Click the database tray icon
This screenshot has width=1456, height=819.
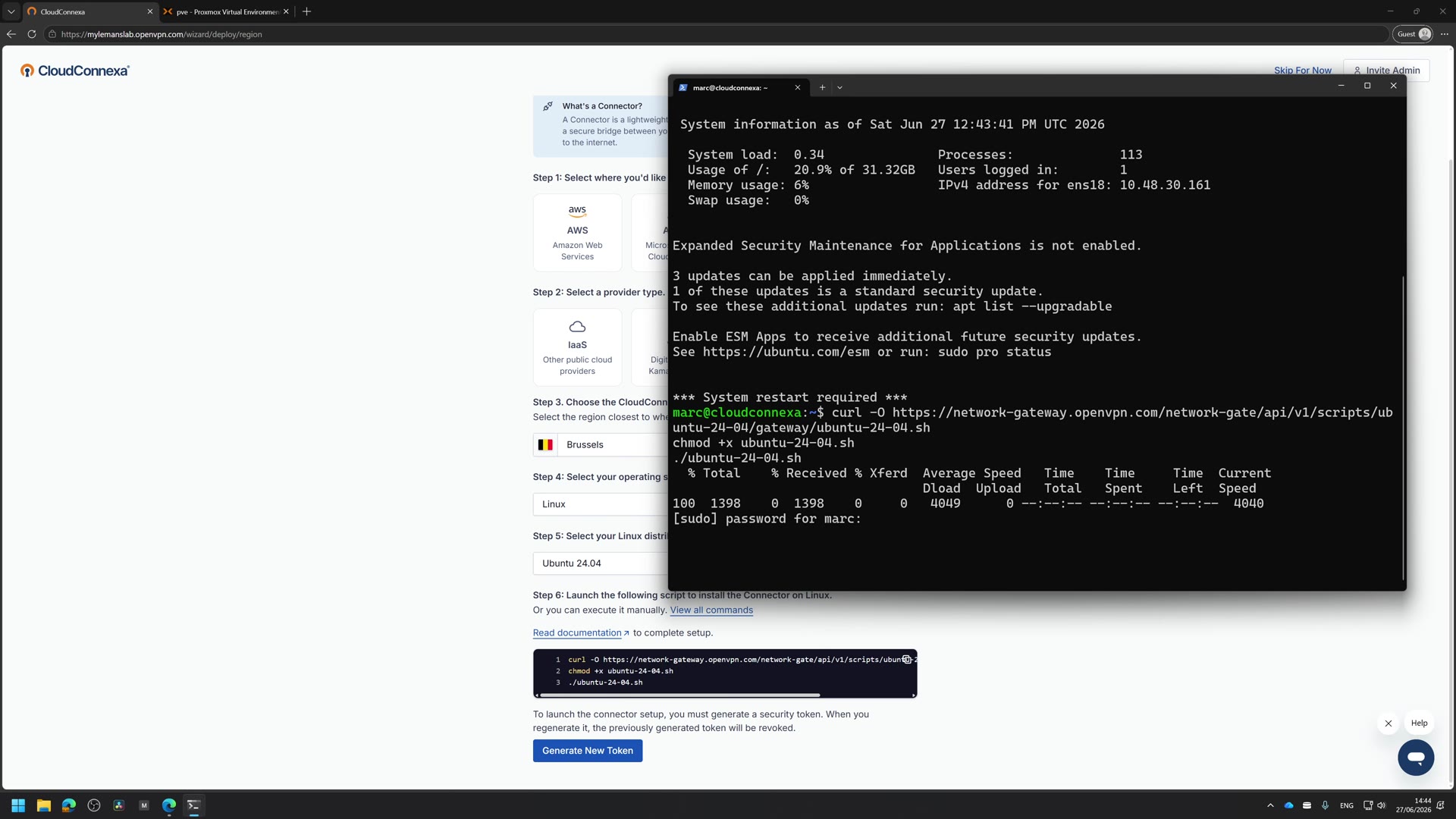point(1307,805)
